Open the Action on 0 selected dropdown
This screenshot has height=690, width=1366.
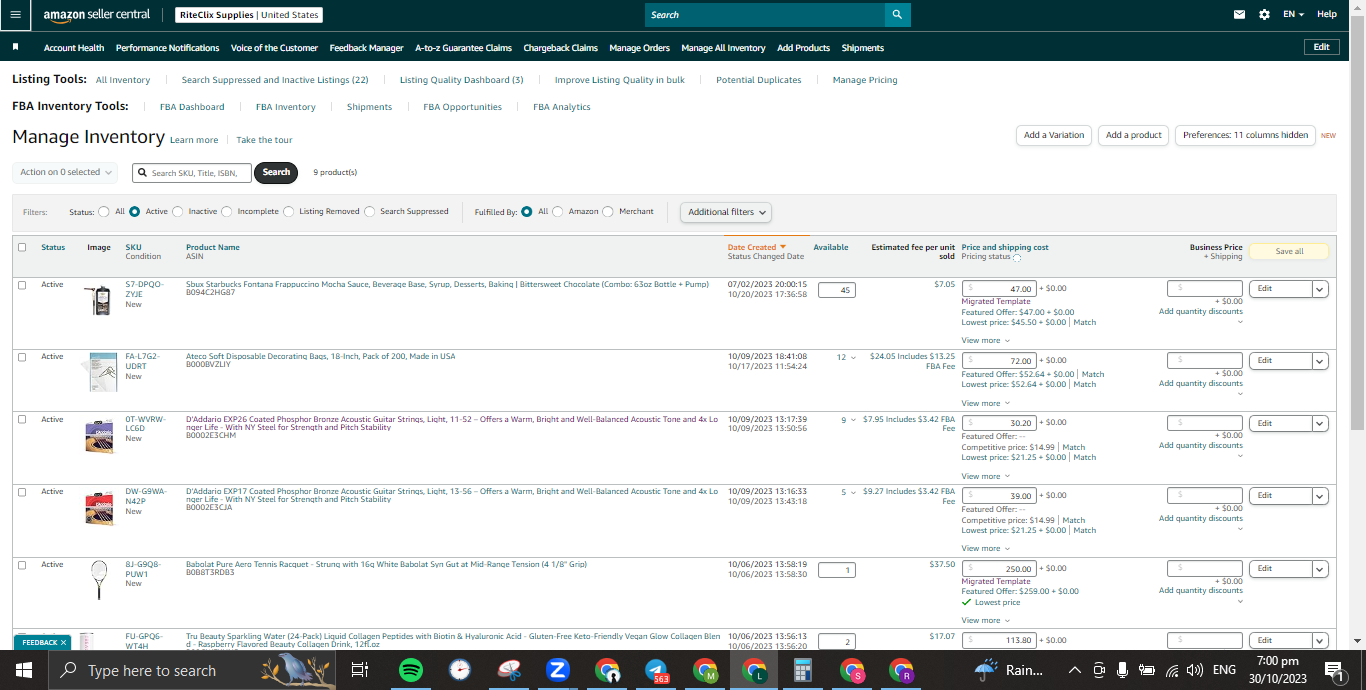65,172
